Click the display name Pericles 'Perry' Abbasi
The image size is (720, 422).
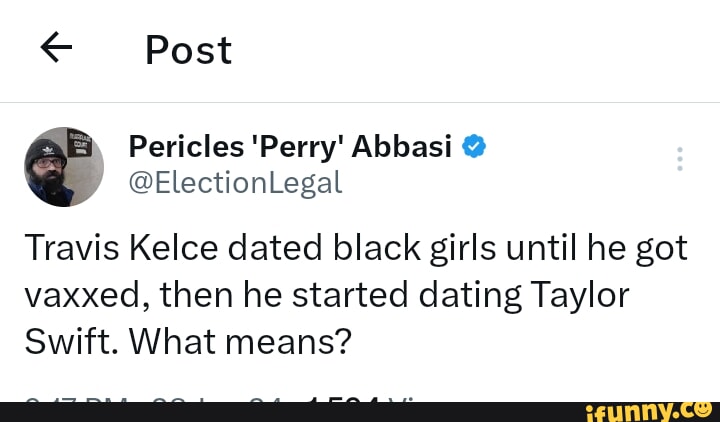pyautogui.click(x=291, y=148)
